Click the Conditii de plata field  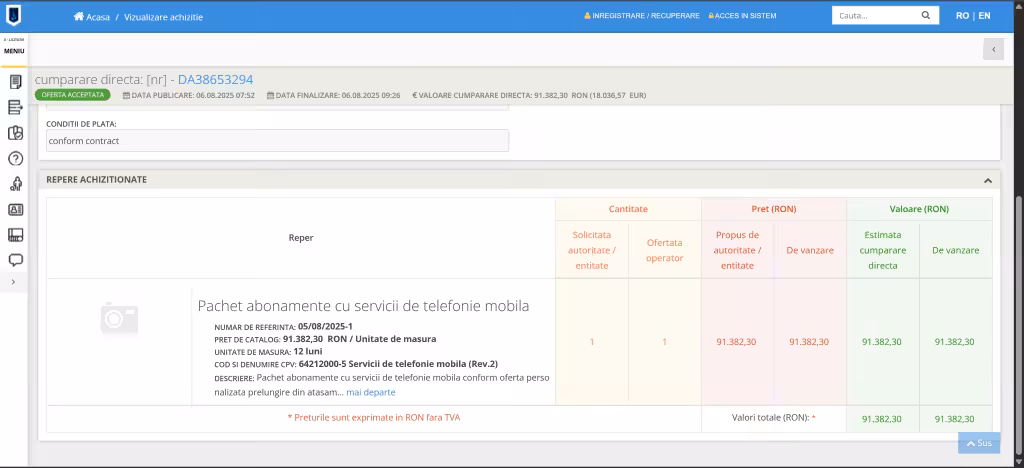click(277, 140)
